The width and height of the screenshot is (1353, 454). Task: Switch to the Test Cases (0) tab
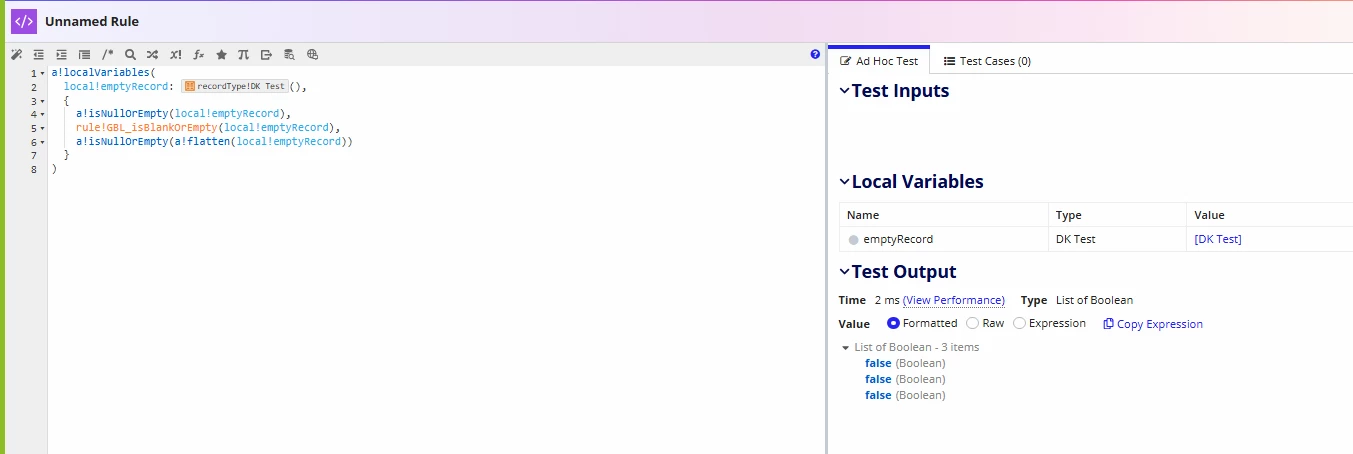tap(987, 61)
